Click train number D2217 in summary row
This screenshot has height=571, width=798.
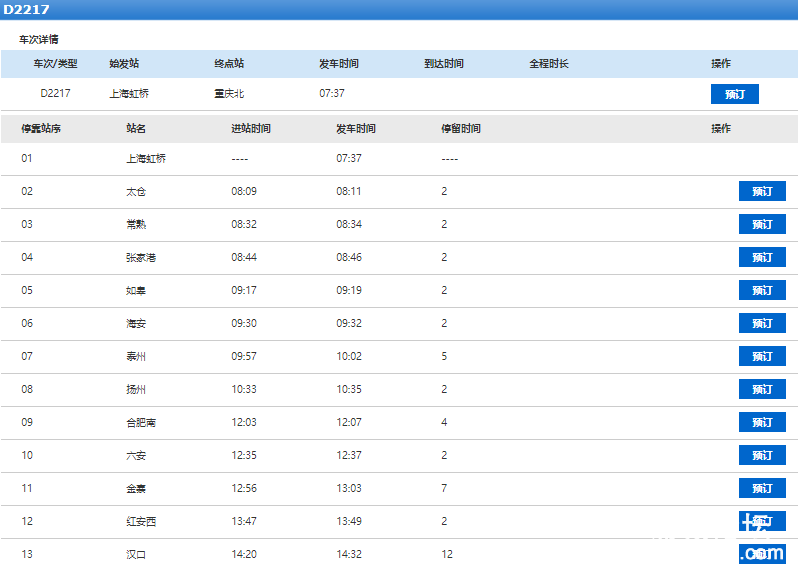point(55,93)
